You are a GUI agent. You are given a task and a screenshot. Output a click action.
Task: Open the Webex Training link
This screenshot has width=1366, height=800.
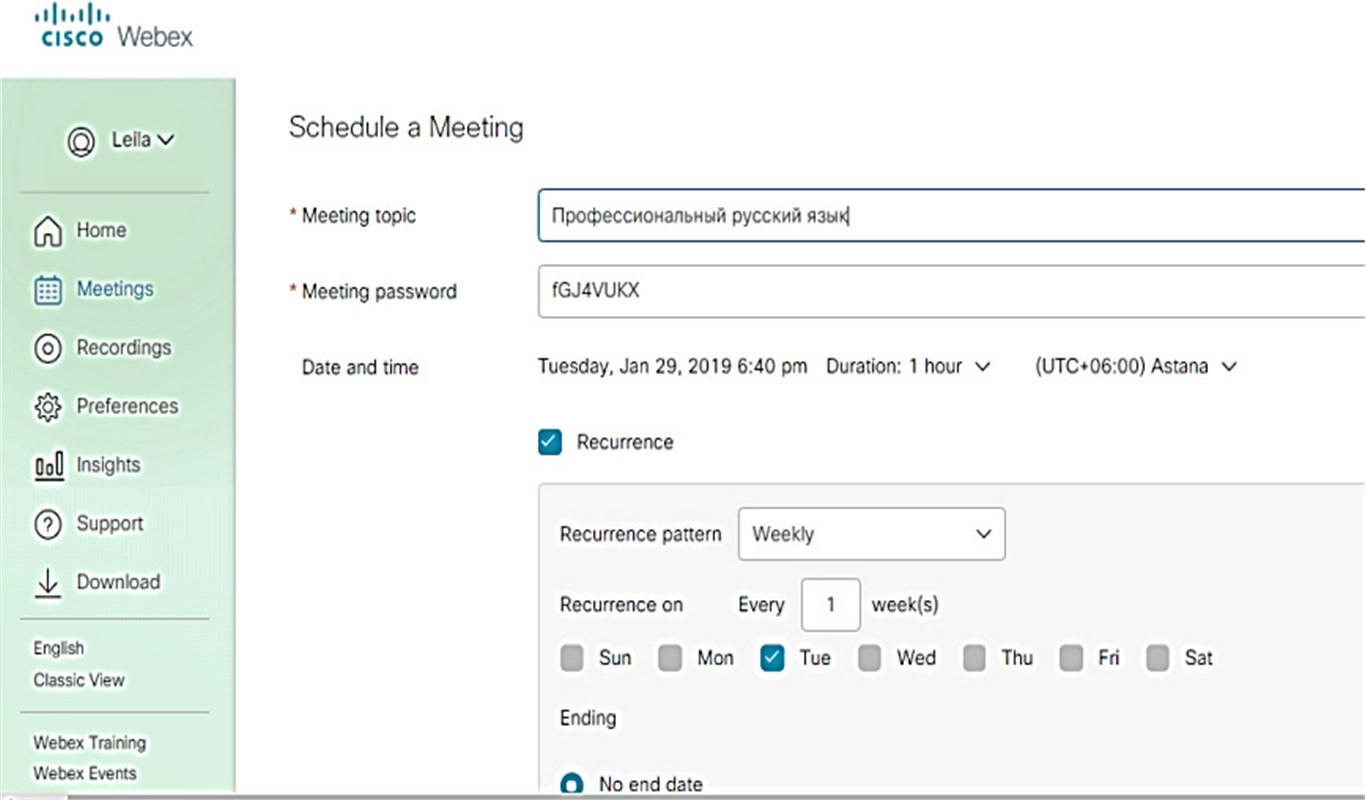(x=89, y=743)
